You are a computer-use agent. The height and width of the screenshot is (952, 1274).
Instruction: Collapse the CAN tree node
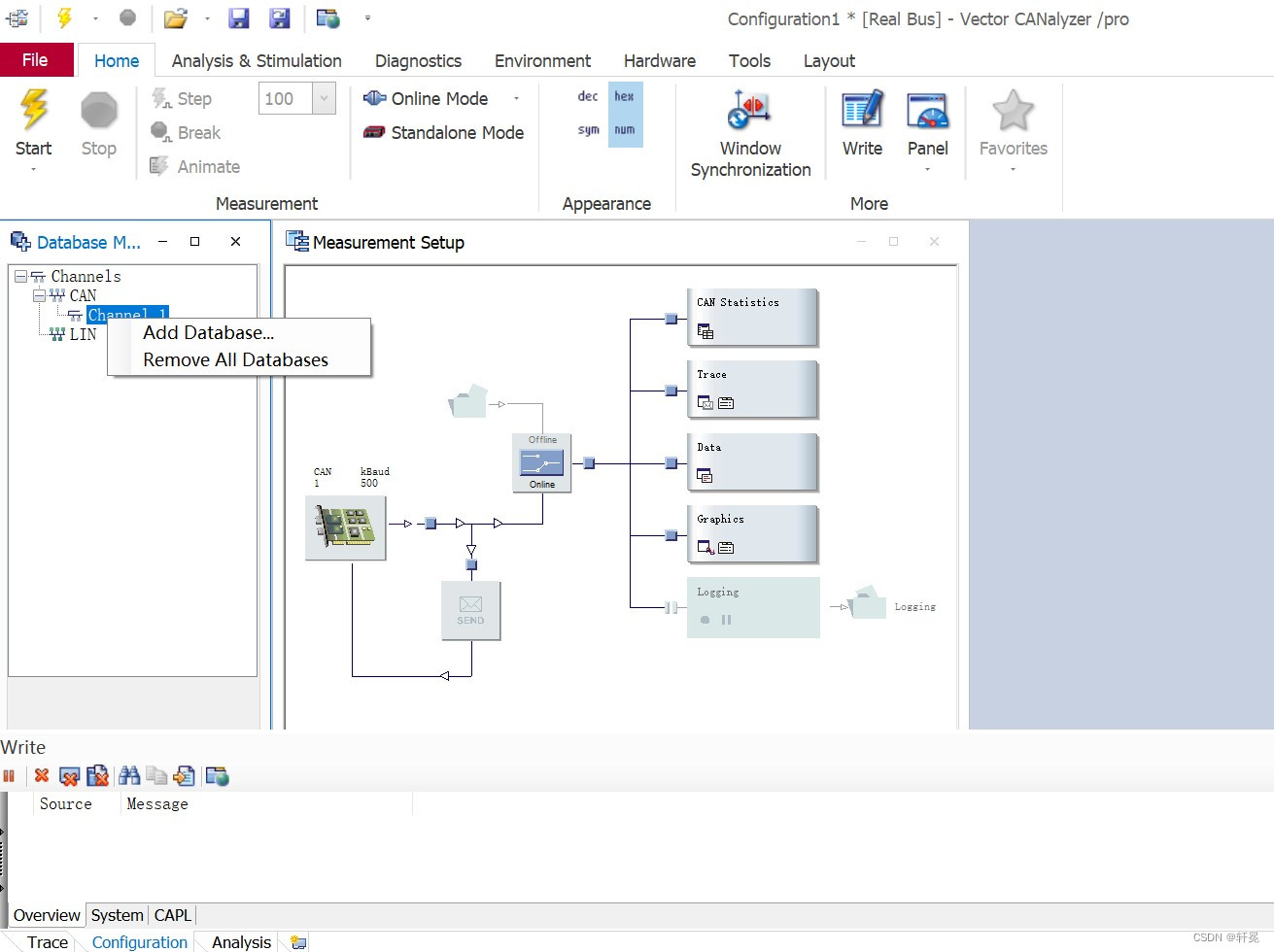pyautogui.click(x=39, y=295)
